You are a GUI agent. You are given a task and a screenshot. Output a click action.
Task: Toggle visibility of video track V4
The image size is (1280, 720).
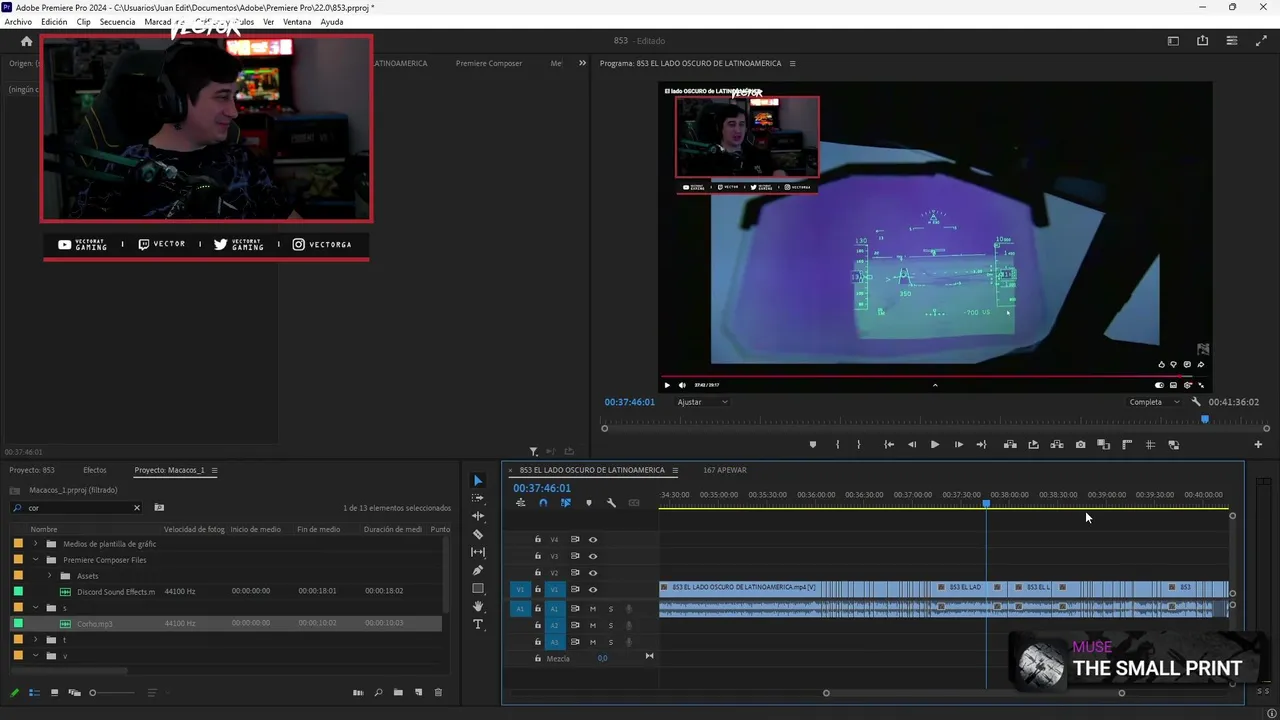[x=593, y=540]
